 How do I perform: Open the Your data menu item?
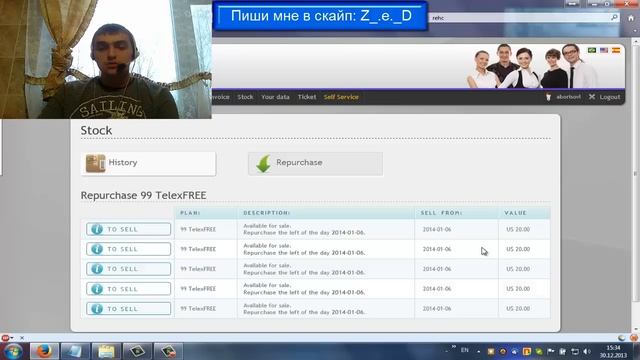pos(275,97)
